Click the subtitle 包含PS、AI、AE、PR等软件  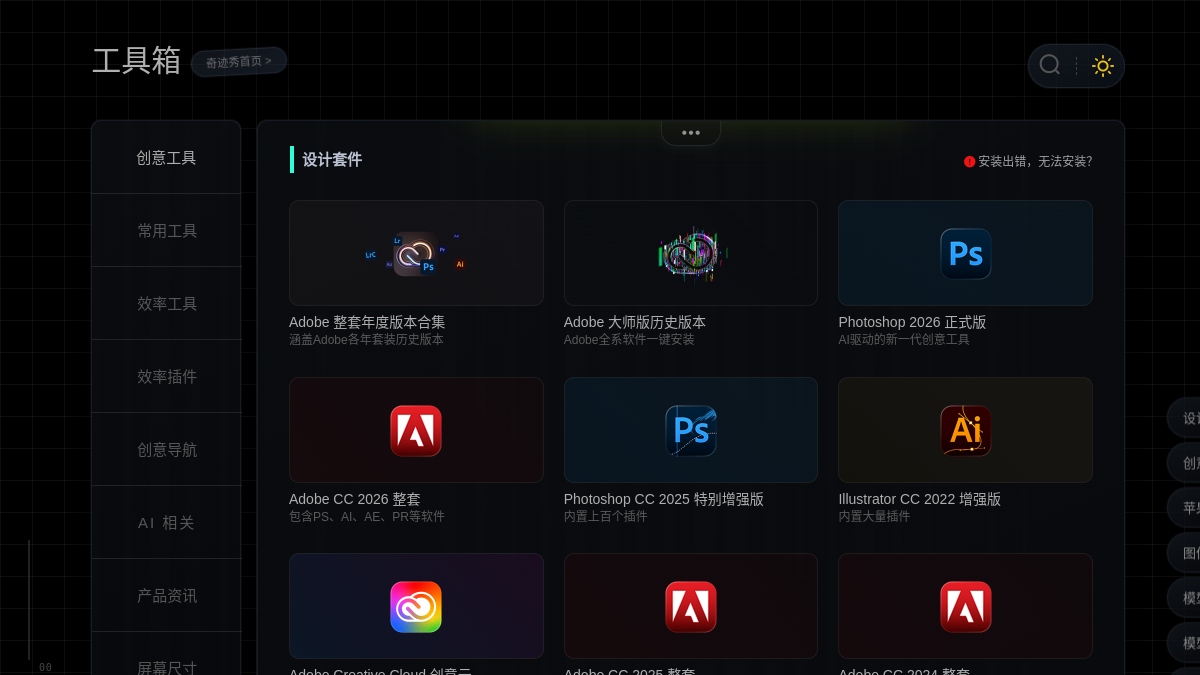pos(367,517)
